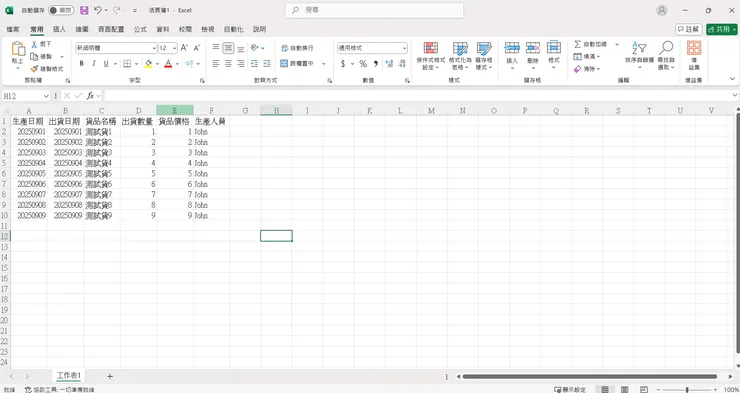Toggle Underline formatting
Viewport: 740px width, 393px height.
(106, 63)
